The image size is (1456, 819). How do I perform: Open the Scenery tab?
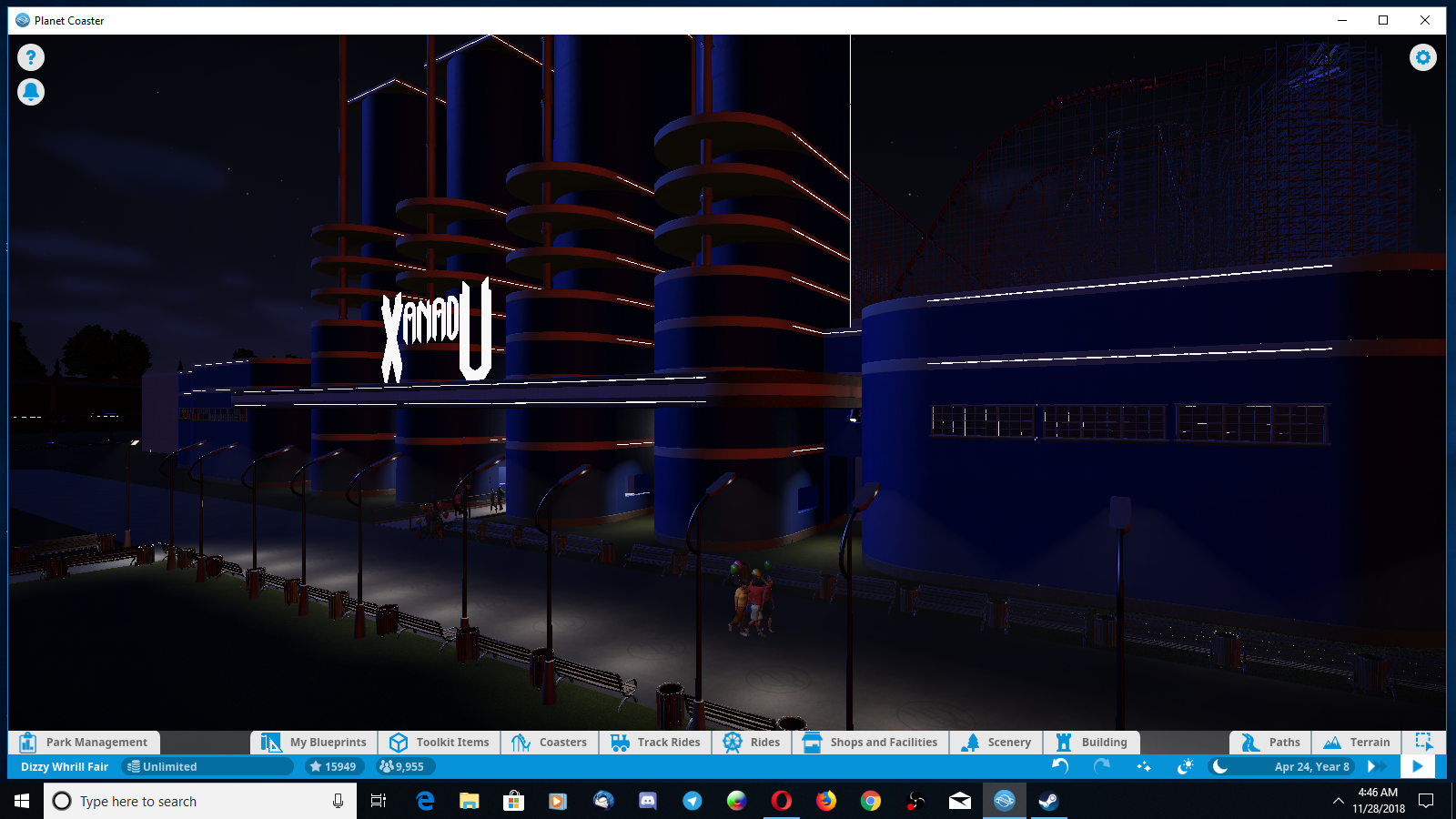996,742
